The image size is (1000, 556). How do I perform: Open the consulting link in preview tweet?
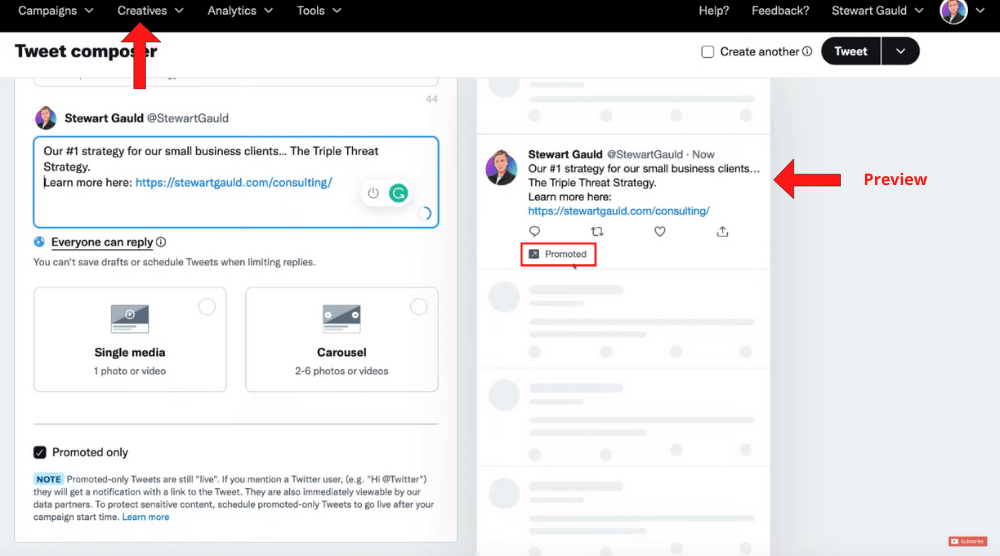619,211
